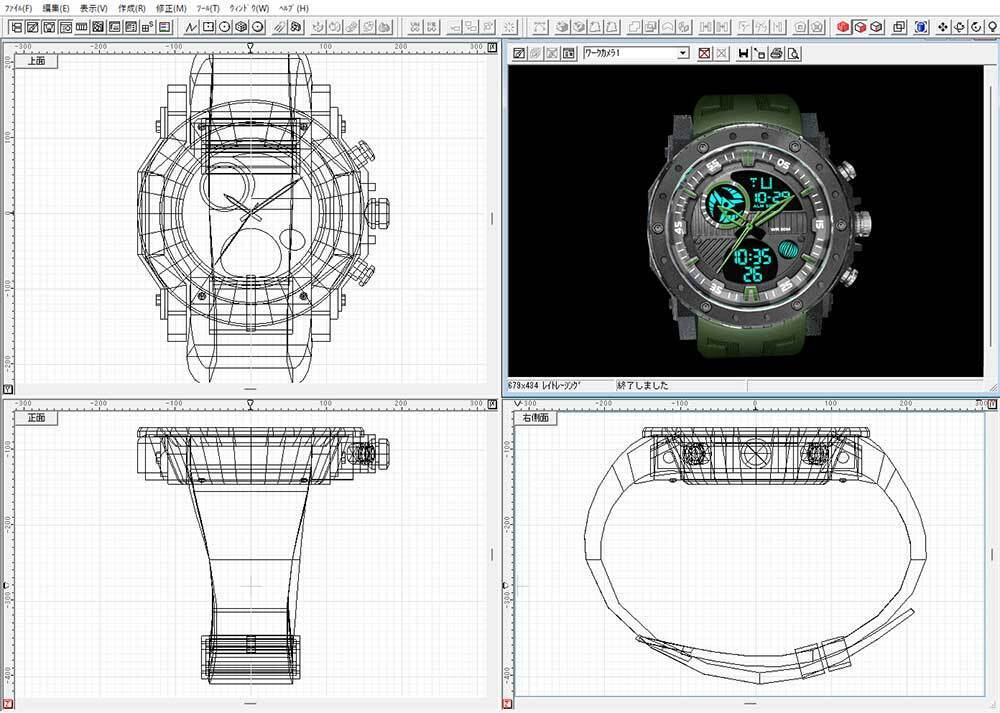Select the four-arrow pan view tool
Screen dimensions: 1000x713
coord(942,27)
